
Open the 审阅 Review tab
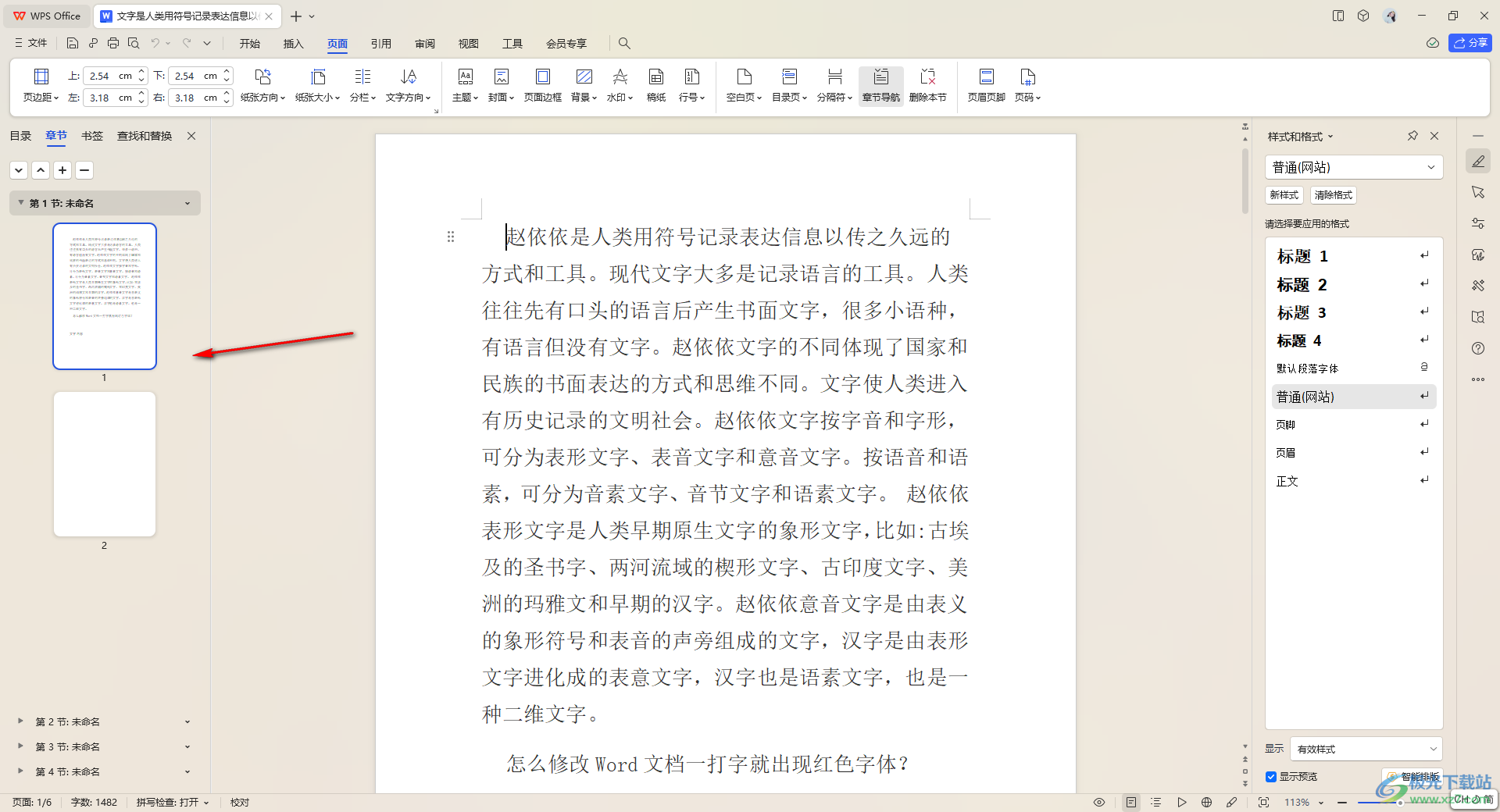pyautogui.click(x=425, y=44)
